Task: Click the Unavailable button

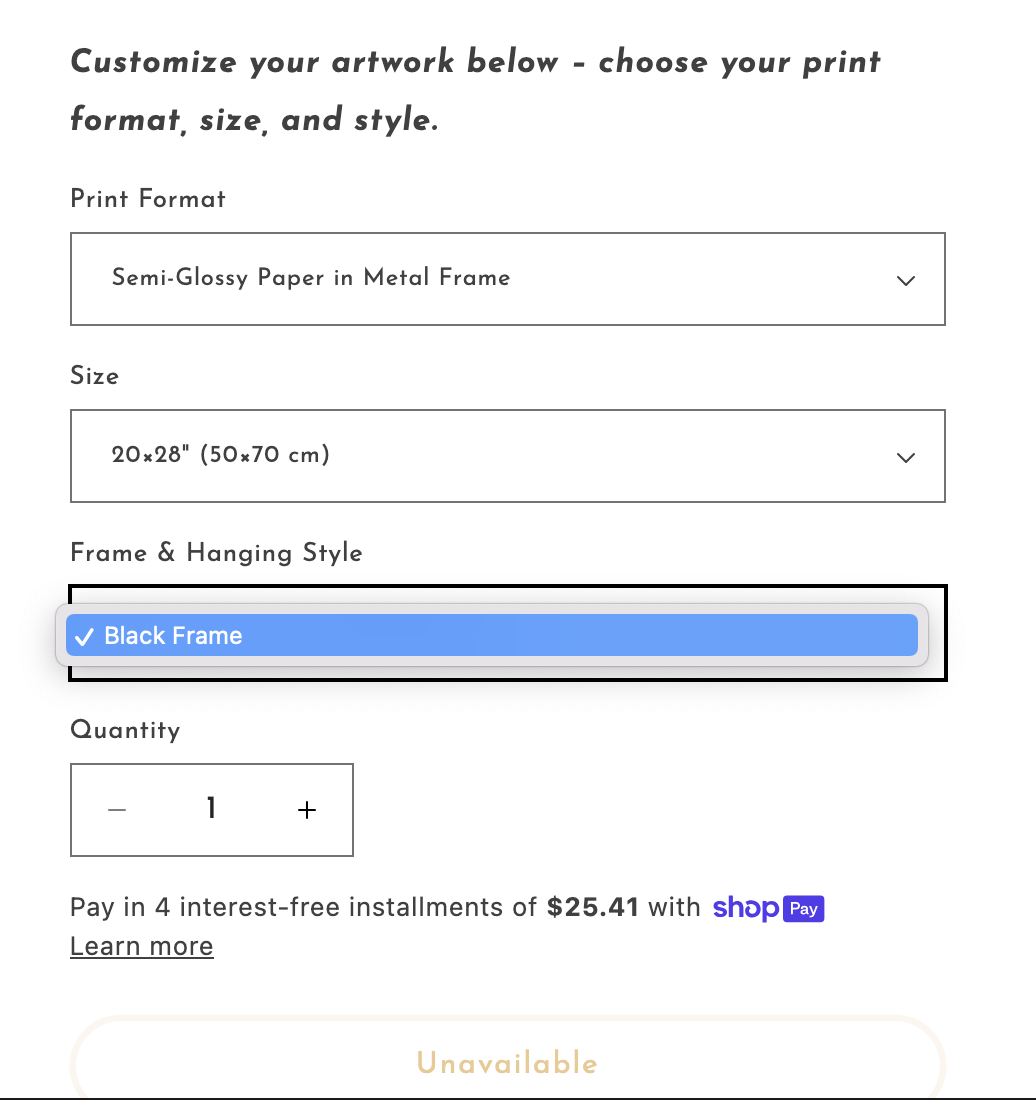Action: [507, 1062]
